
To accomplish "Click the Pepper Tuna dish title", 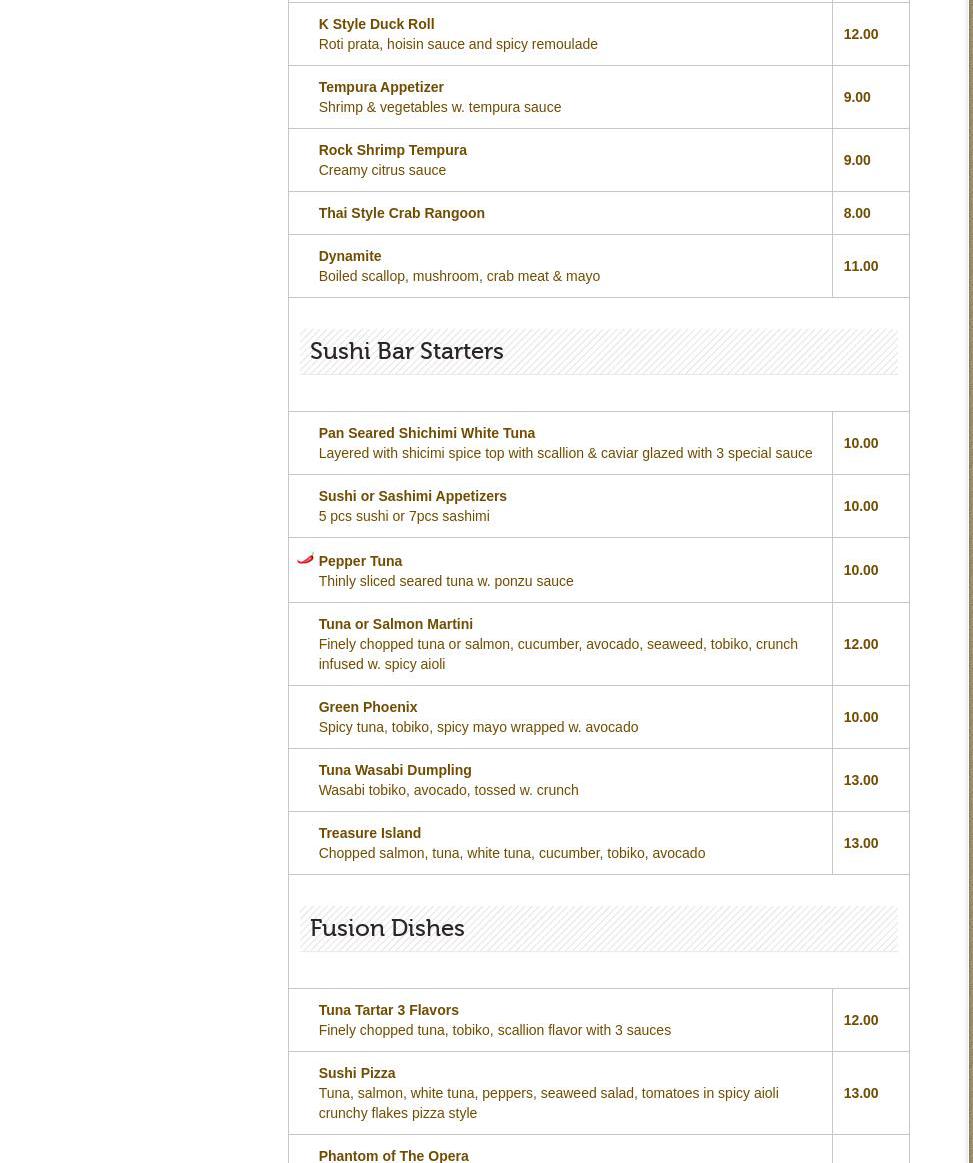I will (x=360, y=561).
